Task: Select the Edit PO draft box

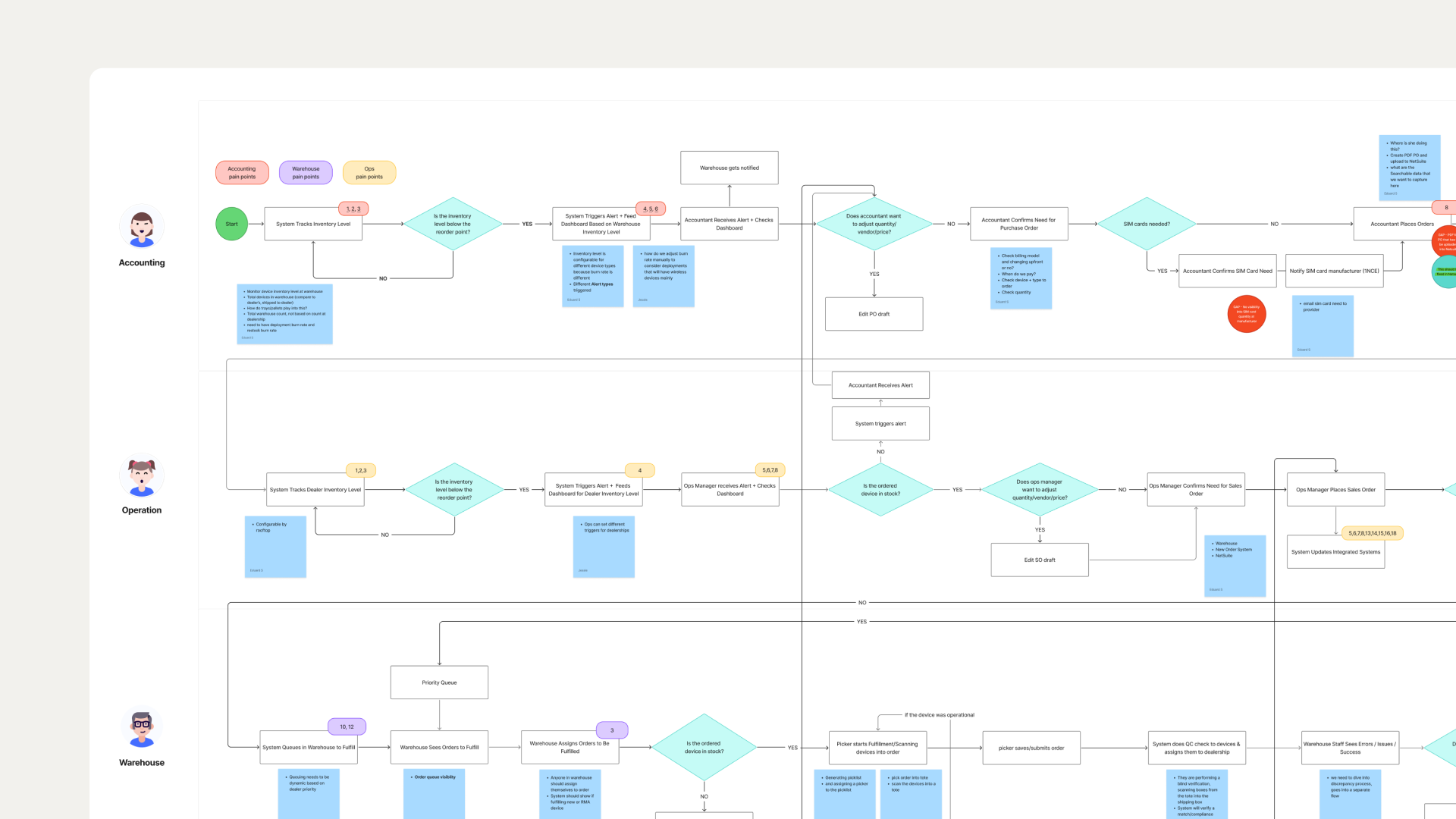Action: point(874,314)
